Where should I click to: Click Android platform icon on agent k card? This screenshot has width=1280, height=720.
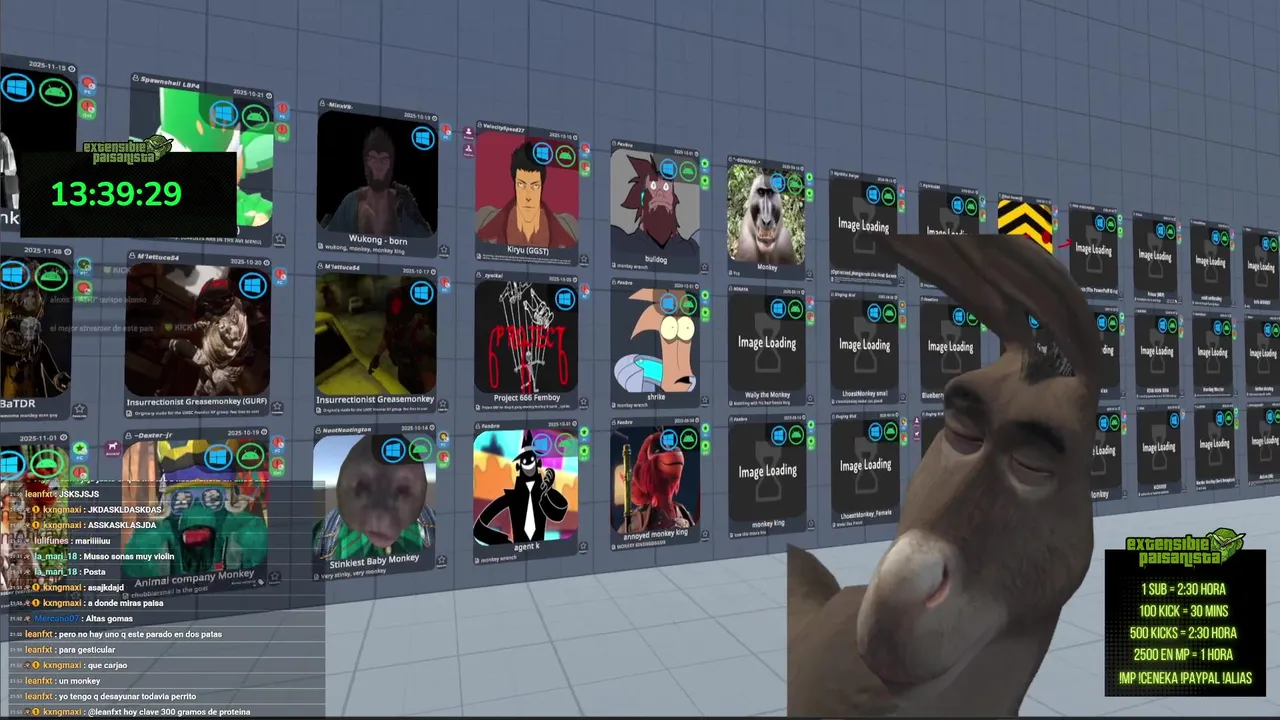pyautogui.click(x=566, y=446)
